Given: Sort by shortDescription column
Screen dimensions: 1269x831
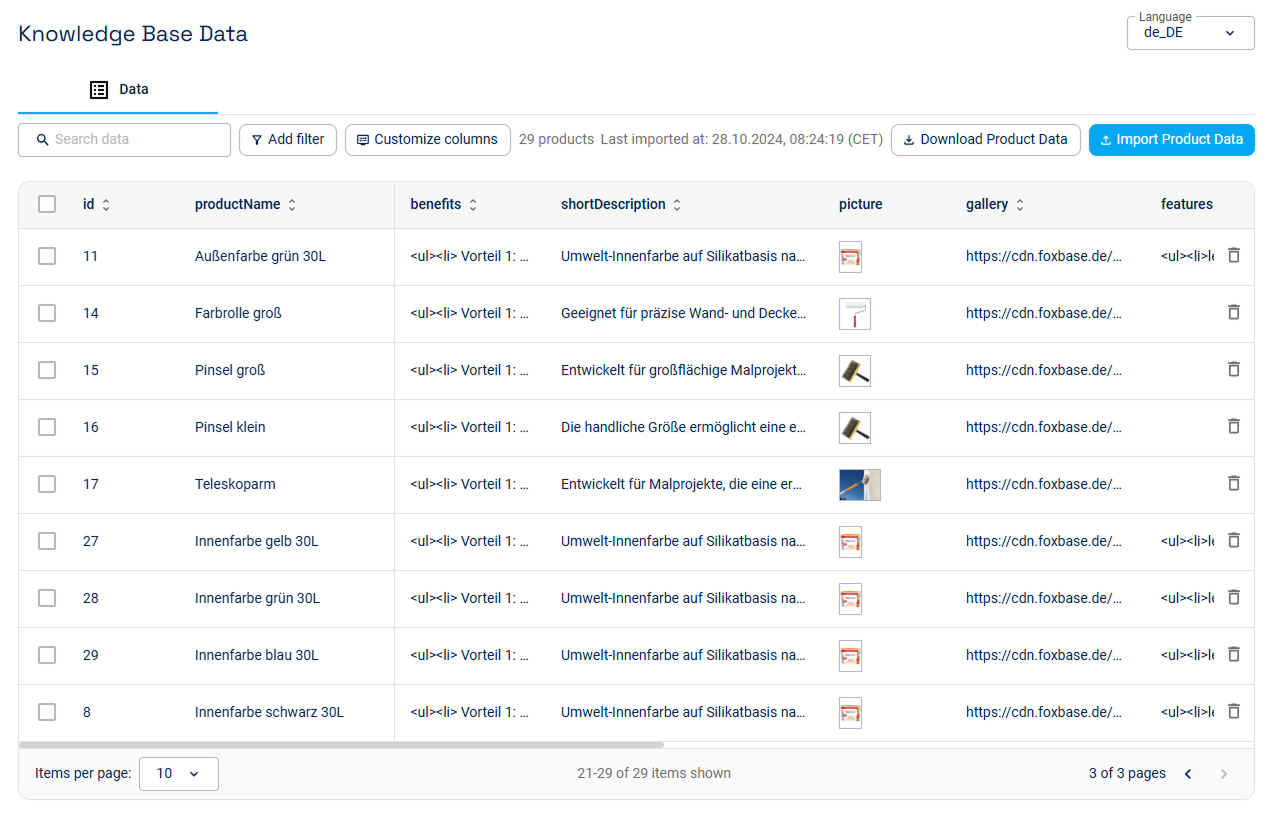Looking at the screenshot, I should [x=677, y=205].
